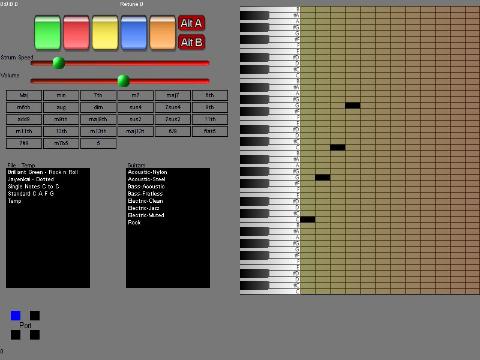Image resolution: width=480 pixels, height=360 pixels.
Task: Set Strum Speed on the red slider
Action: pos(120,63)
